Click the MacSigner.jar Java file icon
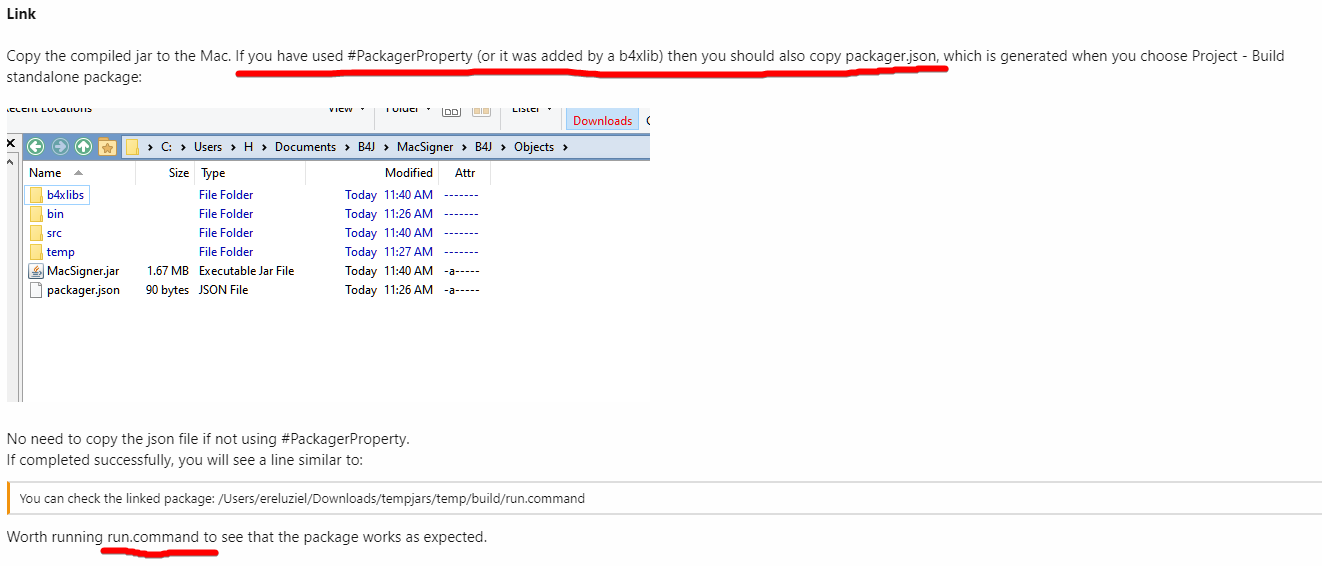Screen dimensions: 1322x566 36,271
